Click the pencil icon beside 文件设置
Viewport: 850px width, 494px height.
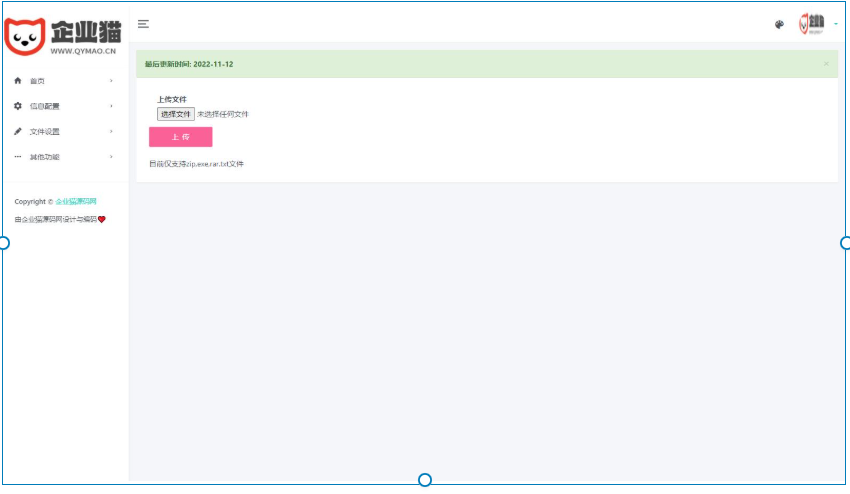[x=18, y=132]
